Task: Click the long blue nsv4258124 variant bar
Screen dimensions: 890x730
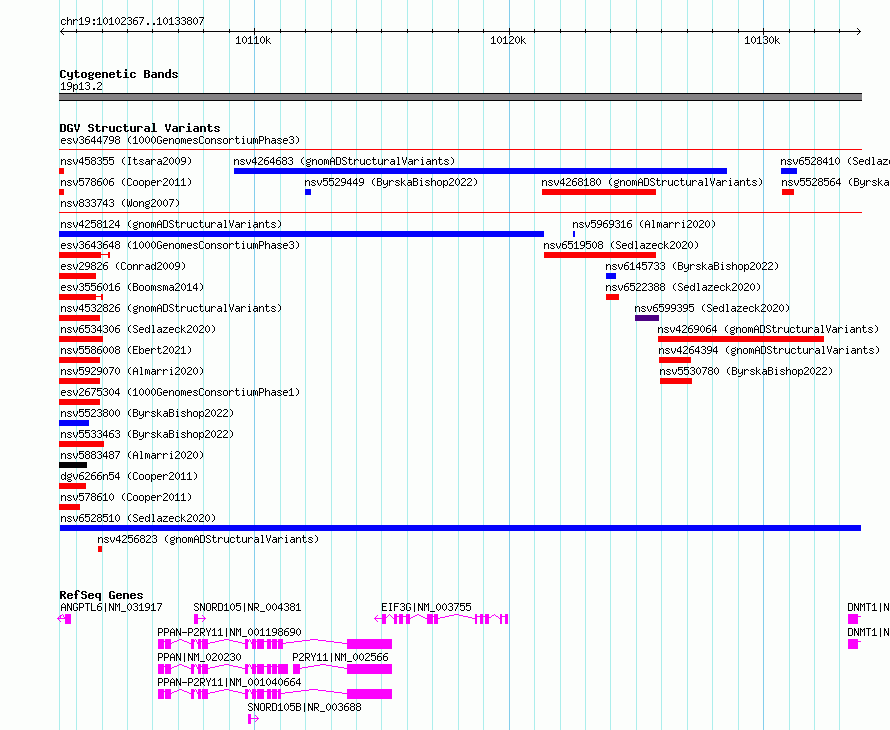Action: (x=301, y=234)
